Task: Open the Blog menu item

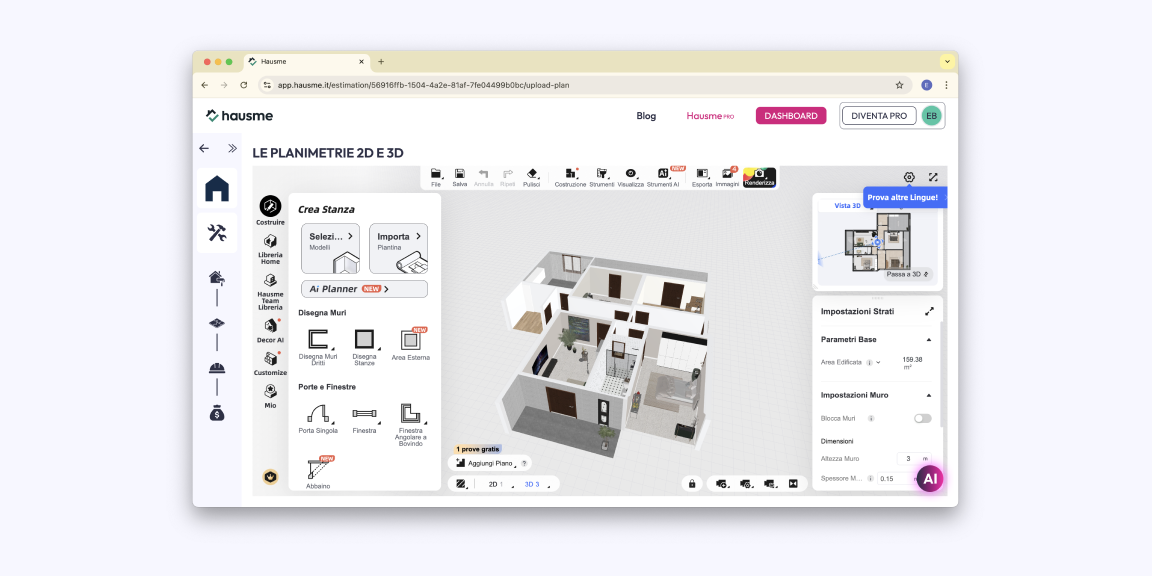Action: tap(646, 116)
